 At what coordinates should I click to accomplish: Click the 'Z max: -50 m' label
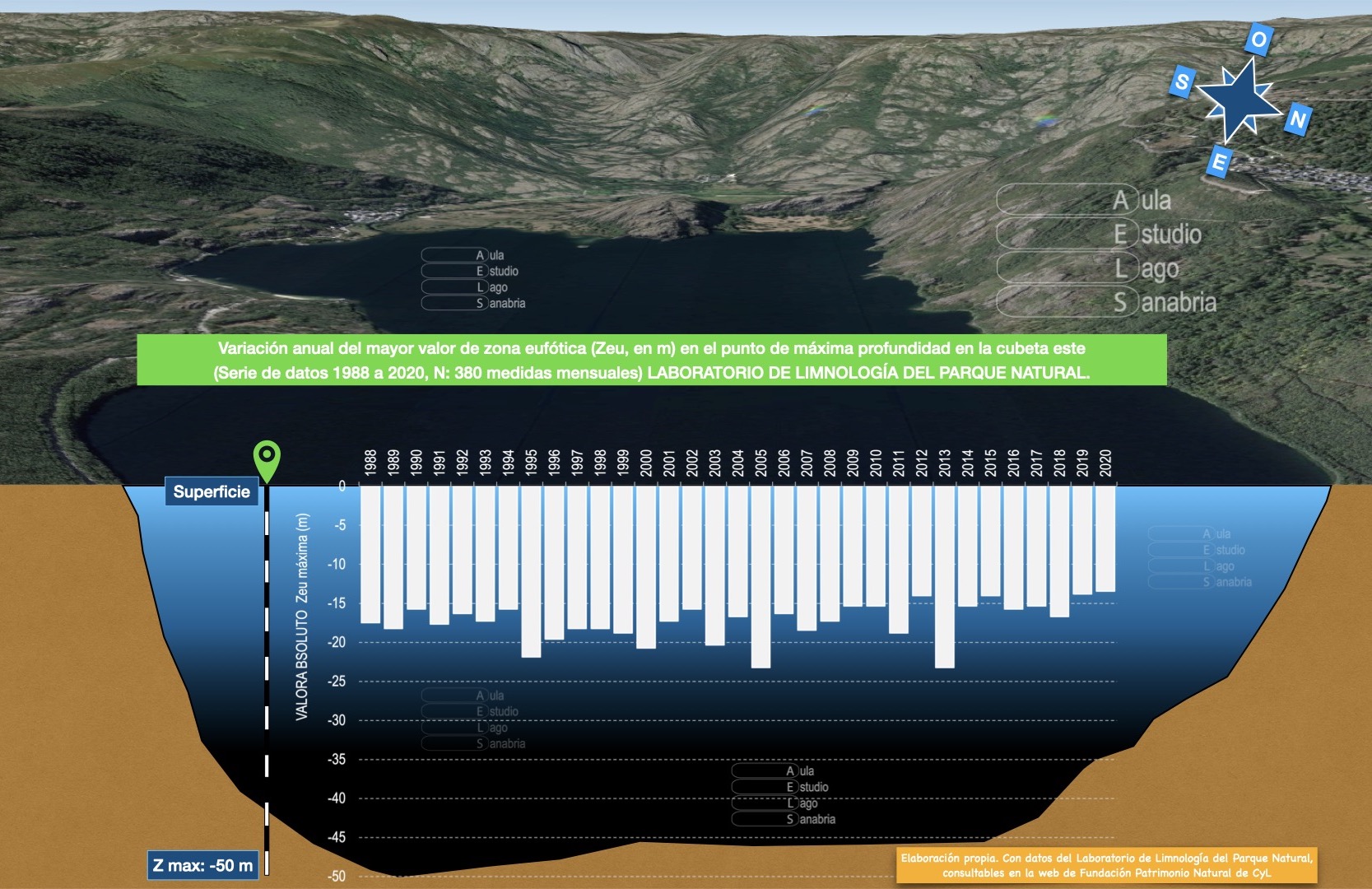point(202,865)
